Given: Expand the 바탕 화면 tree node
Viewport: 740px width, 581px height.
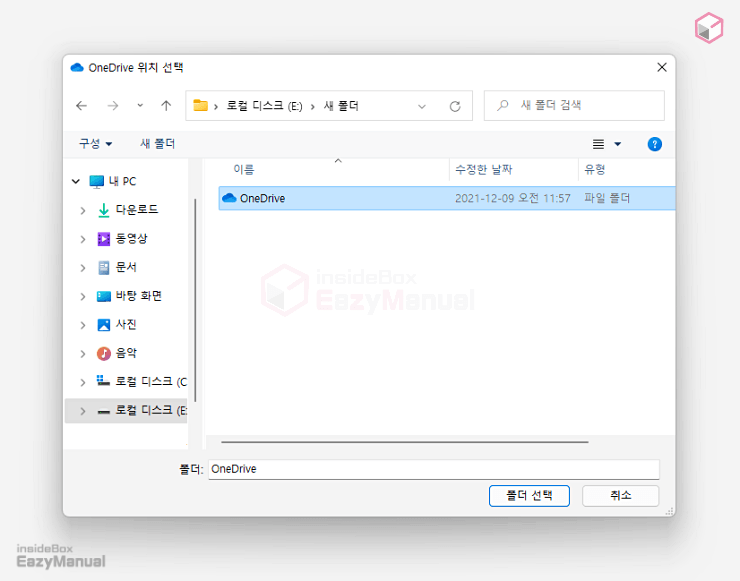Looking at the screenshot, I should click(x=83, y=296).
